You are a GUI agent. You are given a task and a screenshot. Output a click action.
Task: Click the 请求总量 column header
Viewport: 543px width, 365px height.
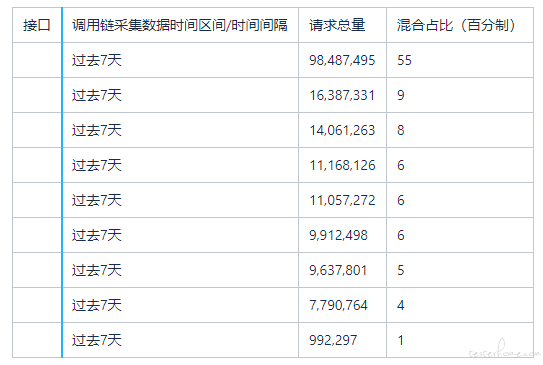pos(342,25)
